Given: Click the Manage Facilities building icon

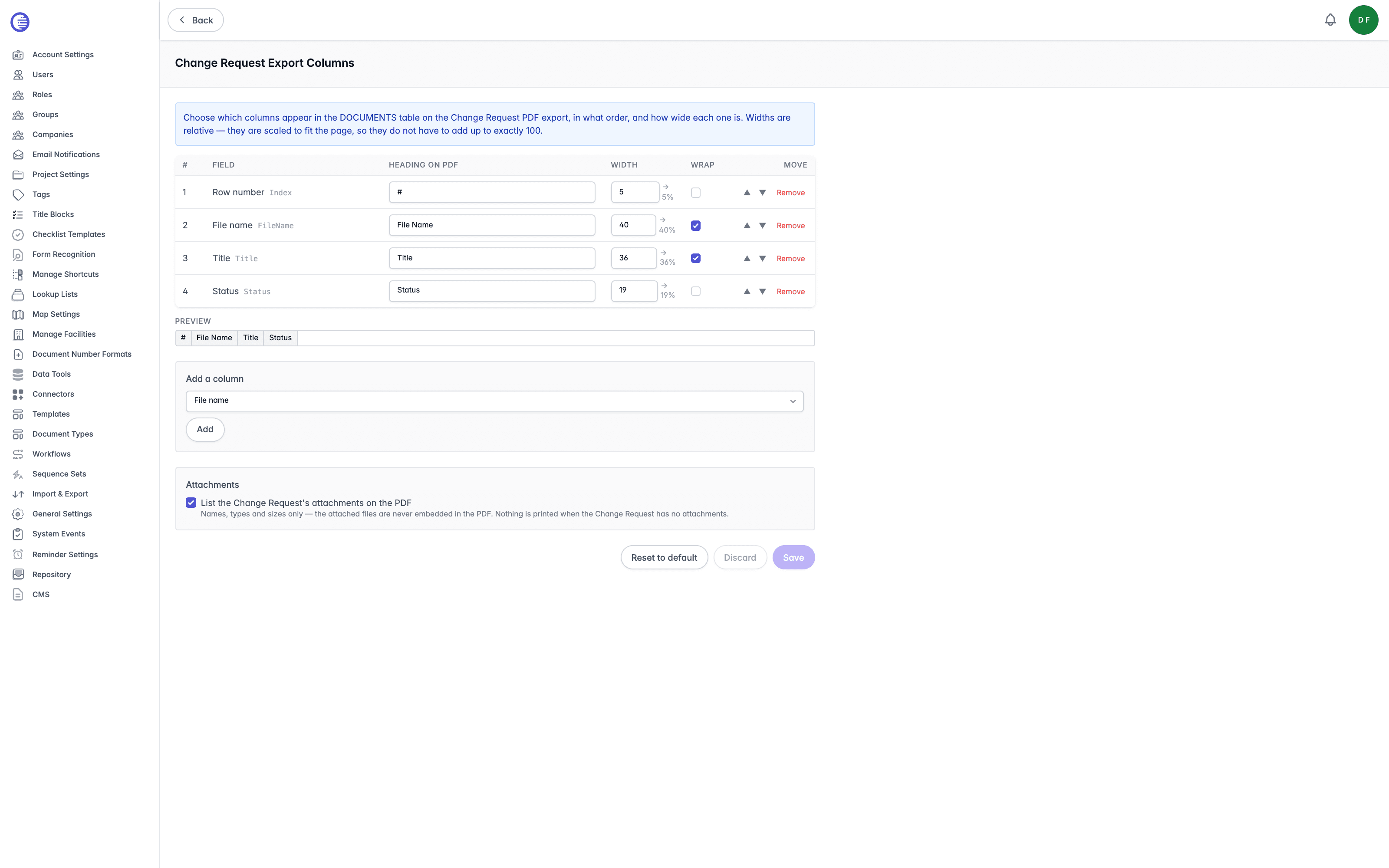Looking at the screenshot, I should point(18,334).
